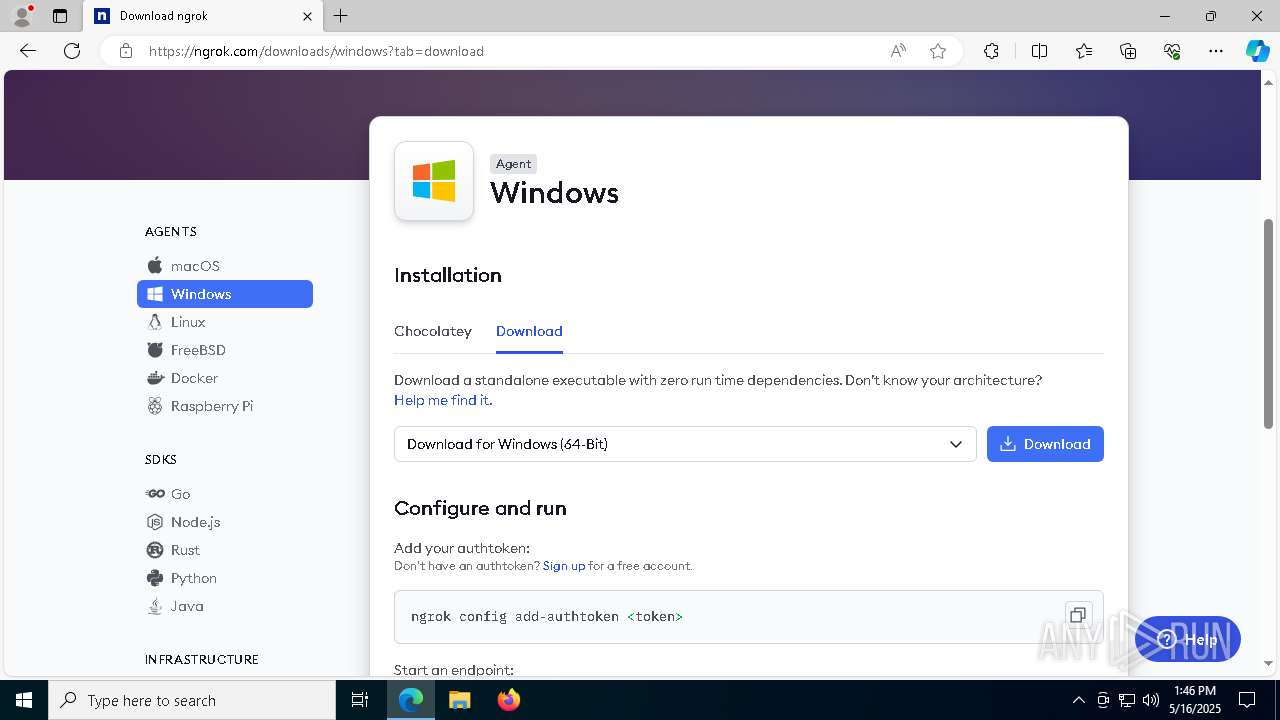The image size is (1280, 720).
Task: Open Task View on the taskbar
Action: click(360, 700)
